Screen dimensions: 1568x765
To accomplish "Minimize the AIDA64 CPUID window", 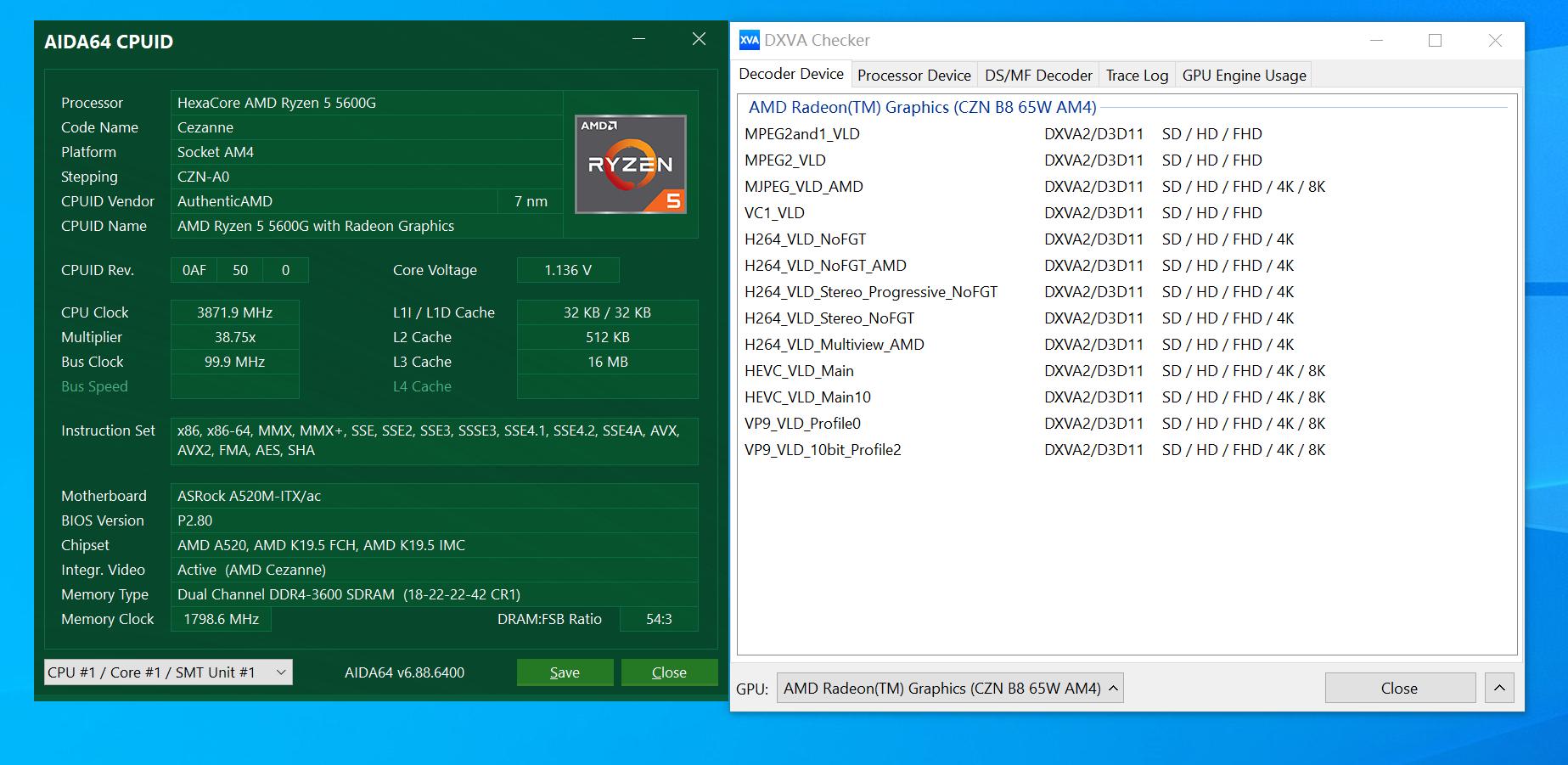I will [638, 39].
